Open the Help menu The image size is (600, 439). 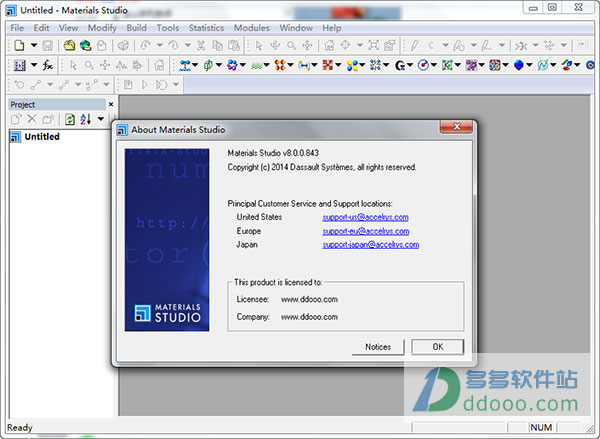click(331, 28)
